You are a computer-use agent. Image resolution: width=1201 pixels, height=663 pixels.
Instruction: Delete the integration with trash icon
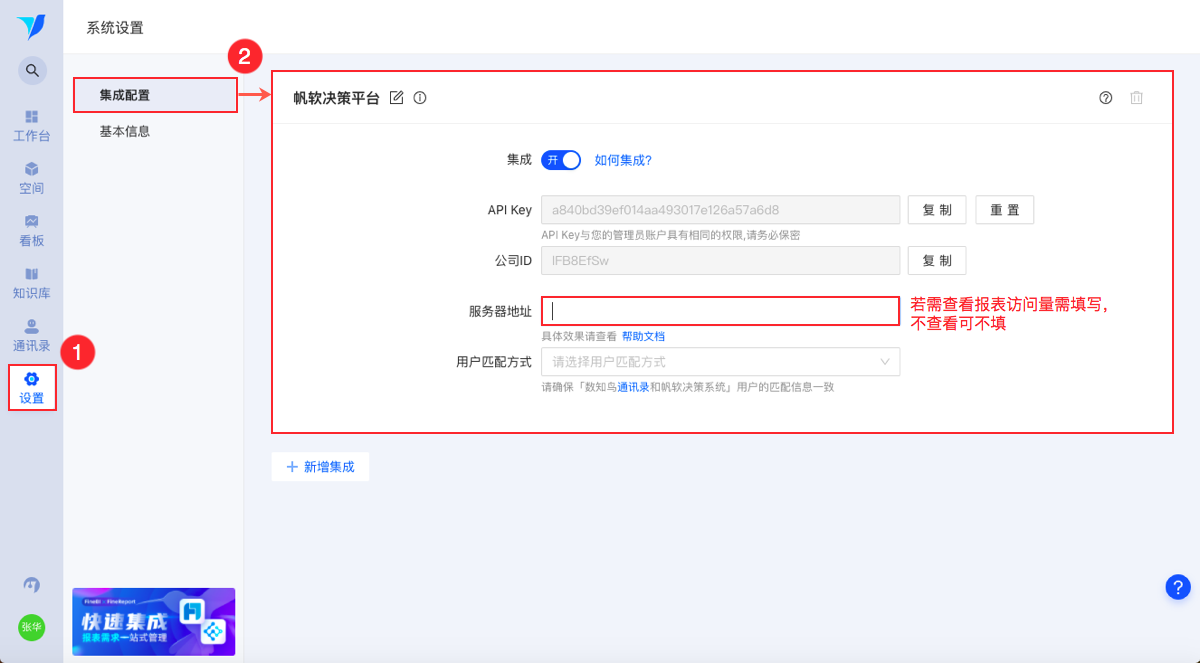coord(1136,97)
